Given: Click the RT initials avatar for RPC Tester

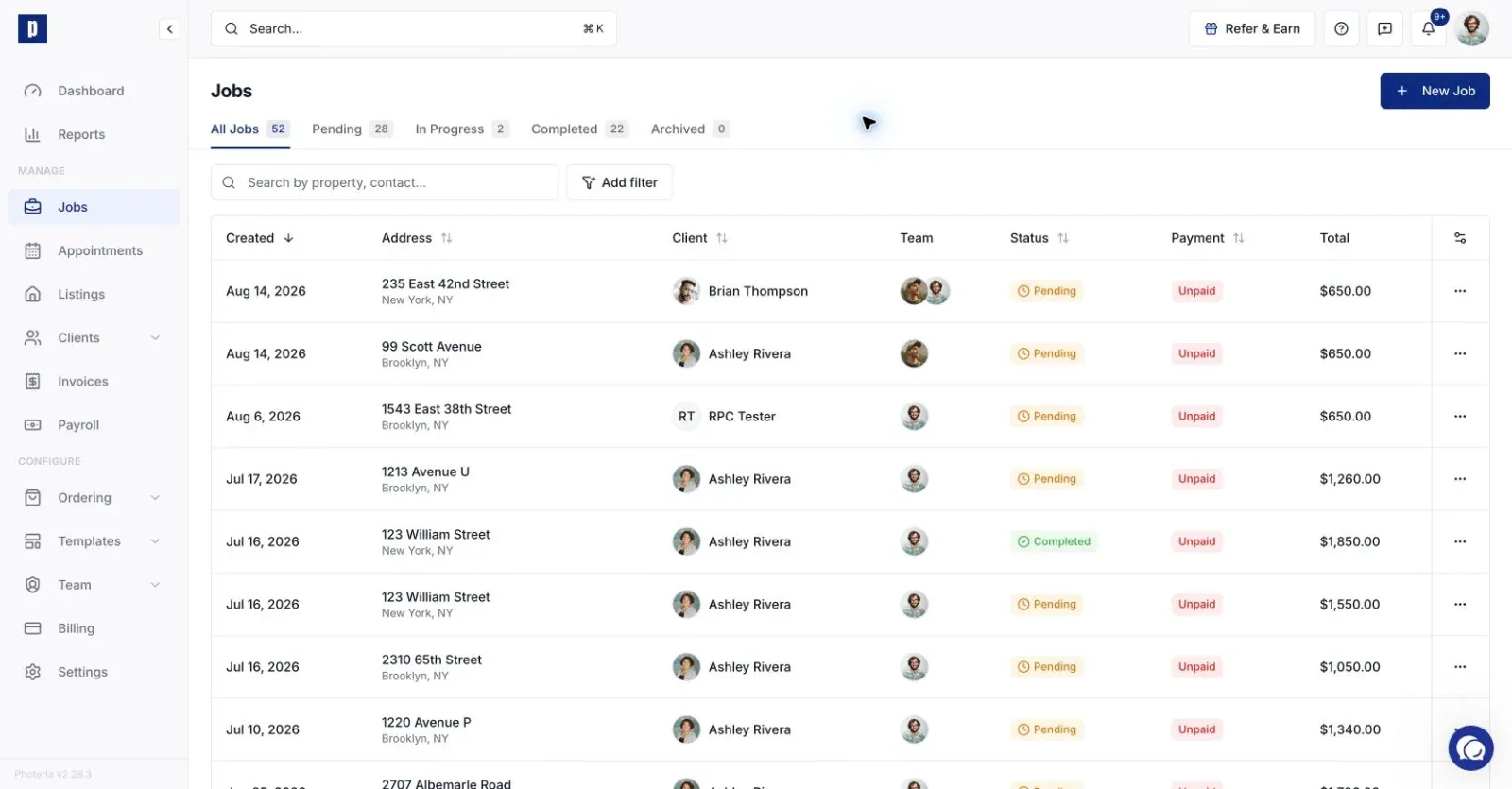Looking at the screenshot, I should [x=686, y=416].
